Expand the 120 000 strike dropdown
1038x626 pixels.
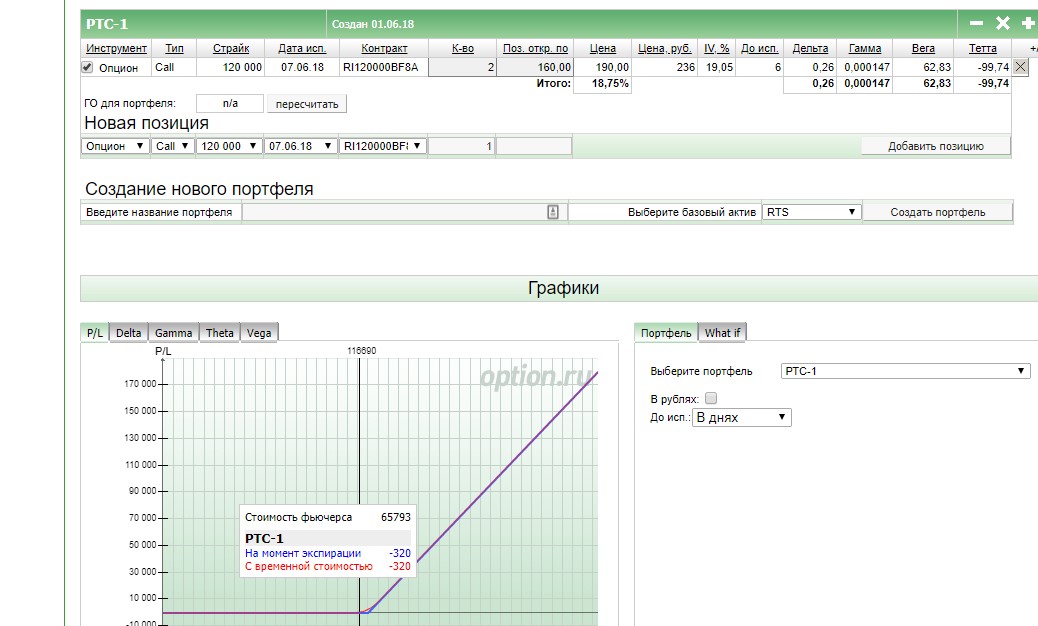tap(229, 146)
